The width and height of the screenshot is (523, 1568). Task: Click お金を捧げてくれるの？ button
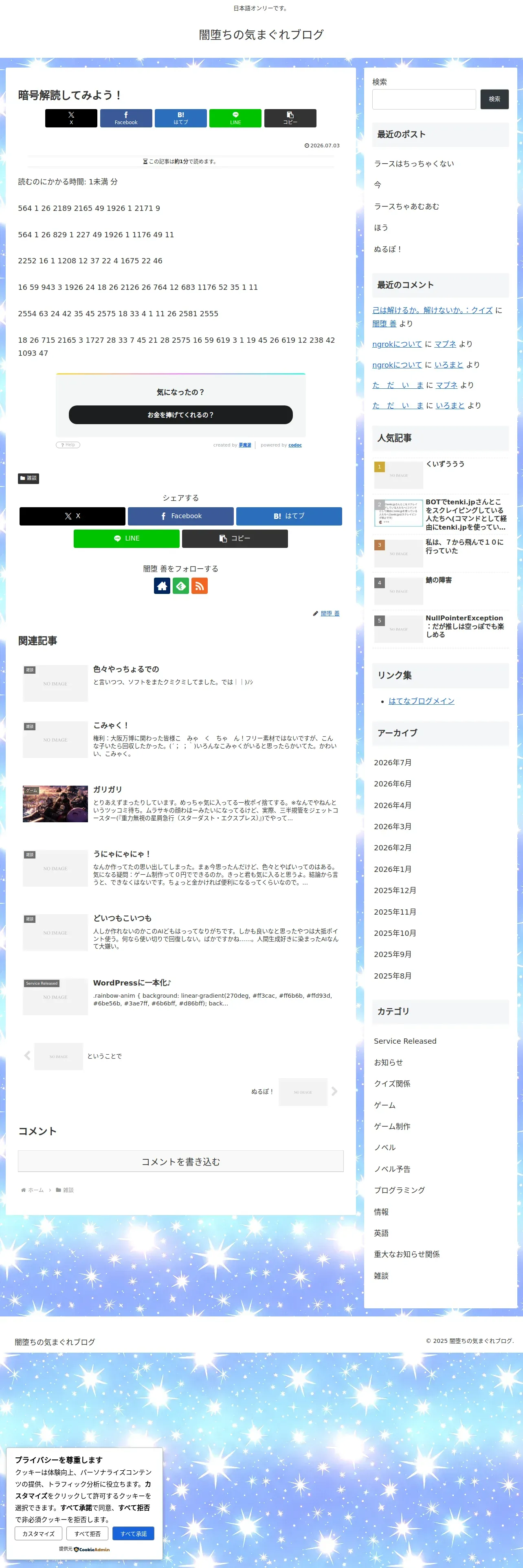click(x=181, y=415)
